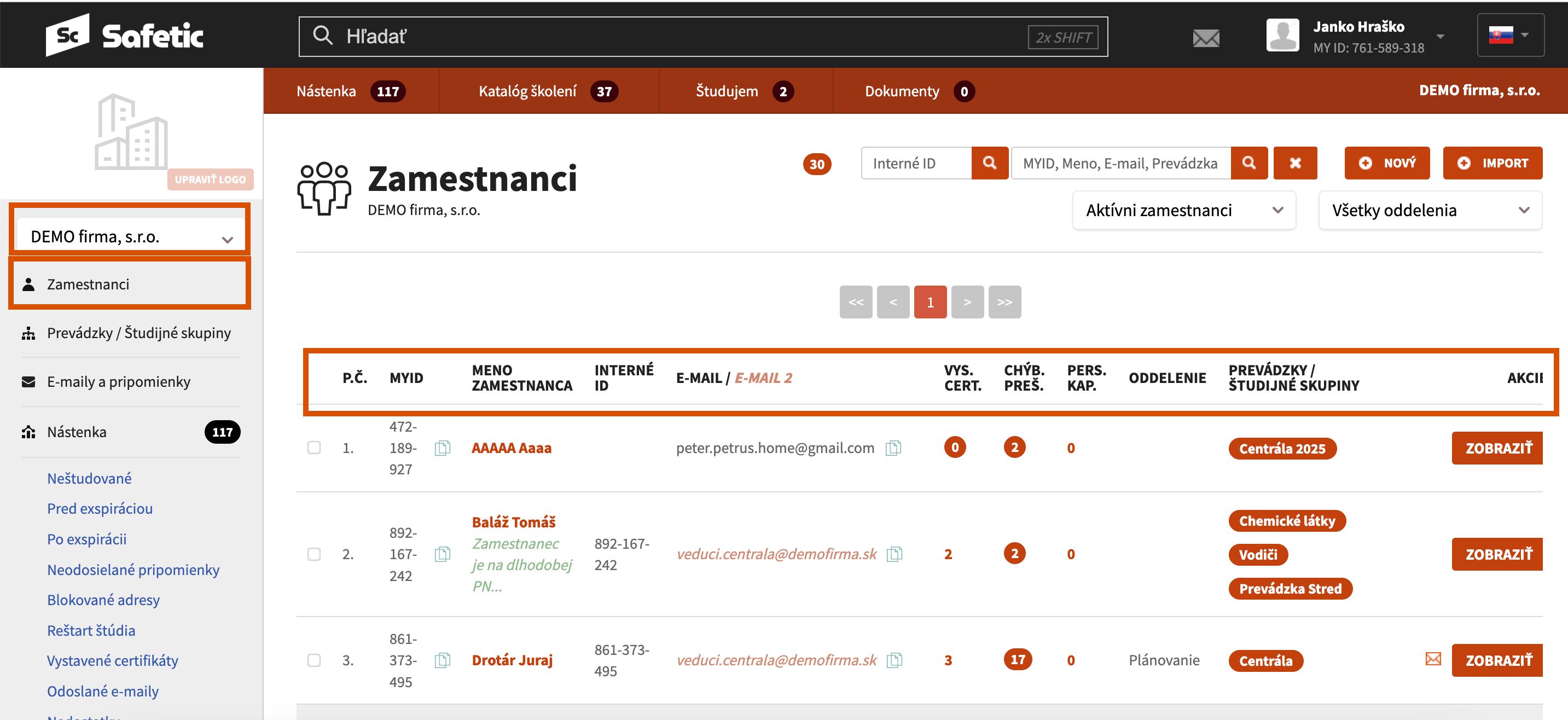Go to previous page with < button

pos(893,302)
